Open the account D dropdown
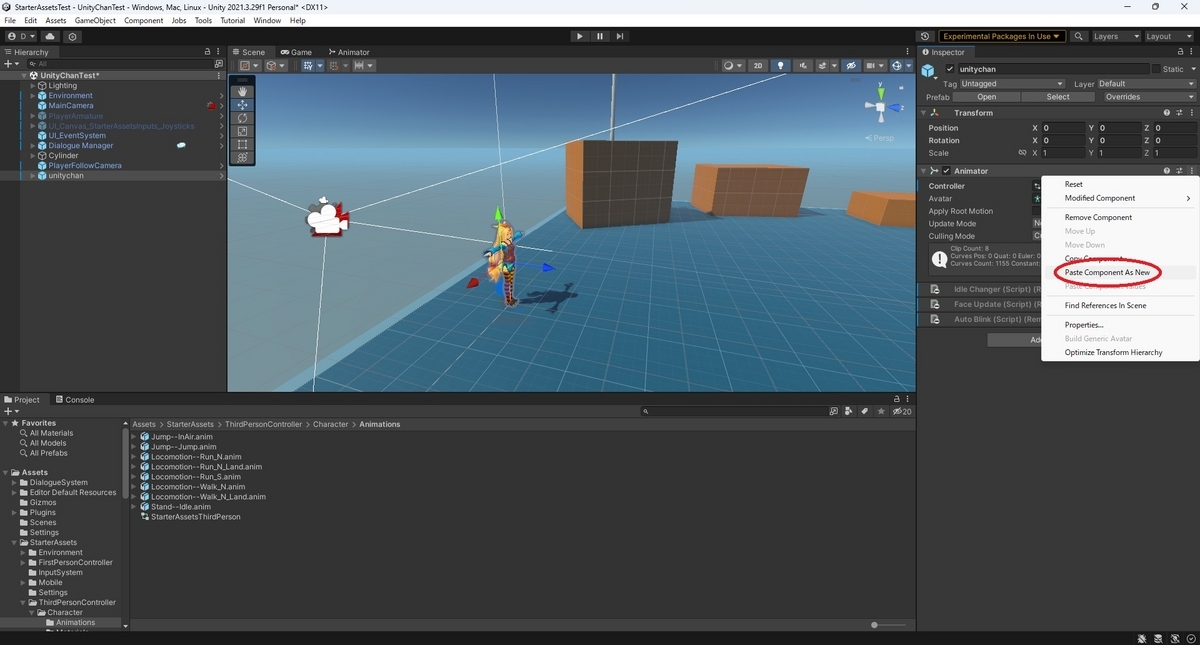1200x645 pixels. click(x=21, y=36)
